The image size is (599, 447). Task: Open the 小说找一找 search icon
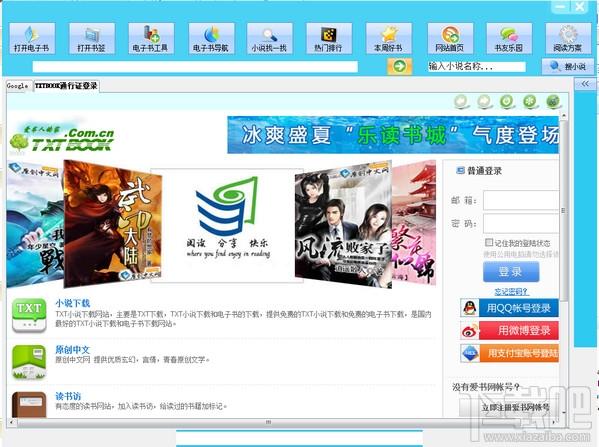[x=270, y=38]
